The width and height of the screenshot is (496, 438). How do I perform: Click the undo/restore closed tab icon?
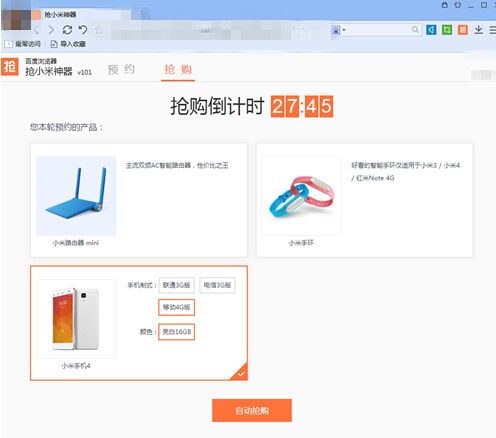[83, 30]
